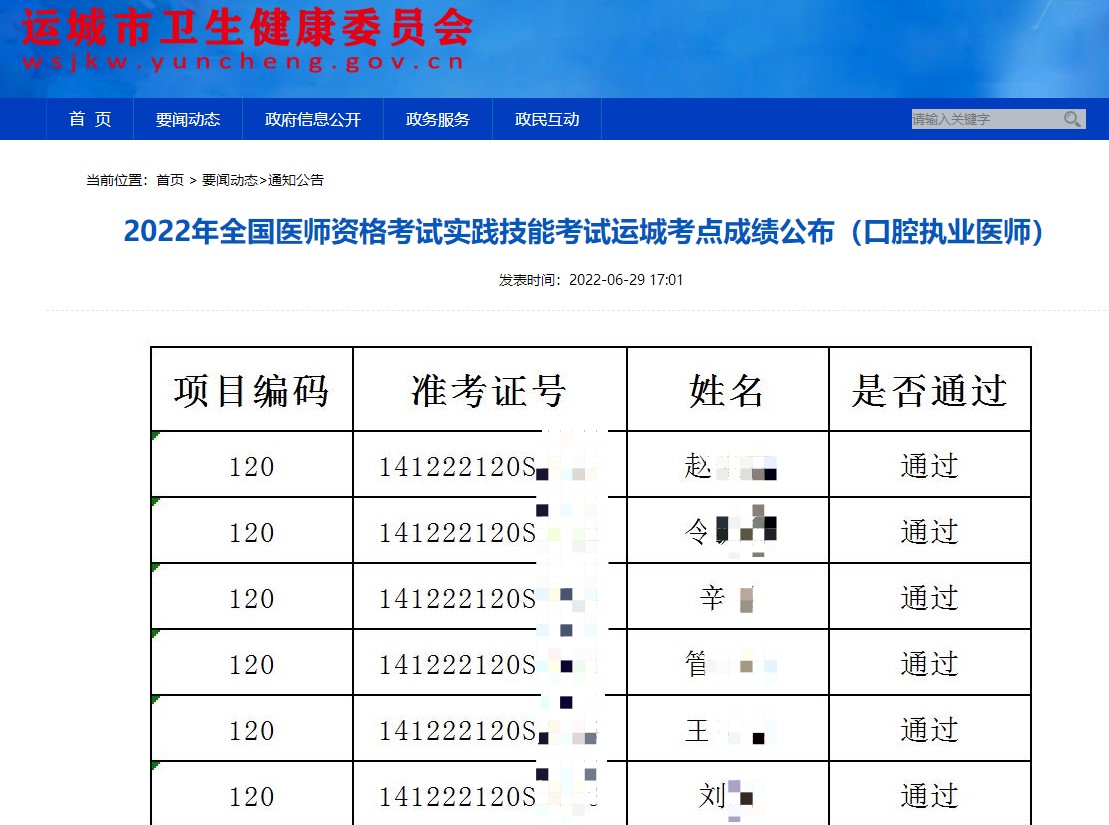Select 政府信息公开 in the navigation bar
The width and height of the screenshot is (1109, 825).
coord(312,119)
